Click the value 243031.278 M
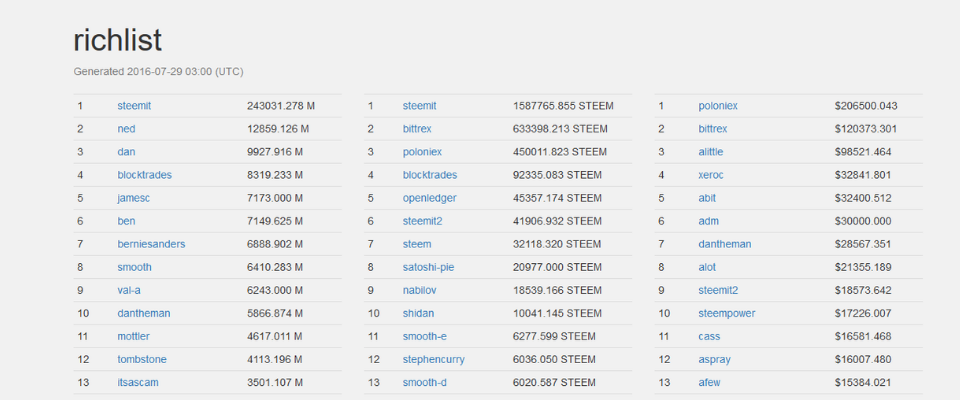Screen dimensions: 960x400 coord(281,106)
